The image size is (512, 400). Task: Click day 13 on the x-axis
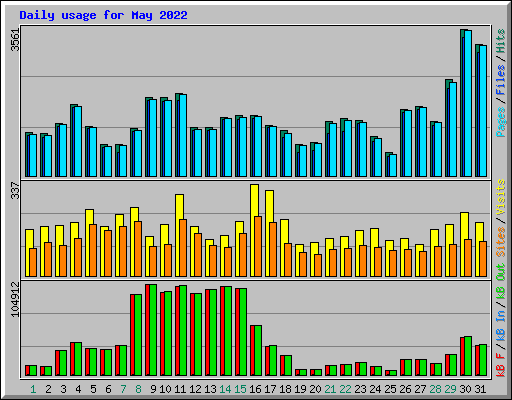210,389
